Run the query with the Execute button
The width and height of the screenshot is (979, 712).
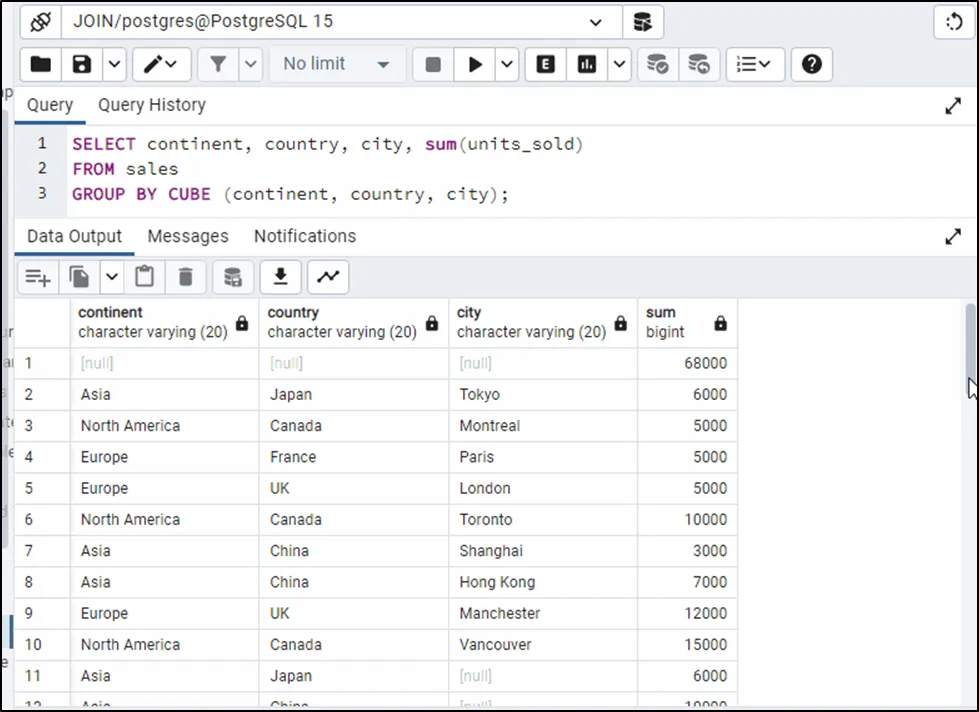coord(475,65)
